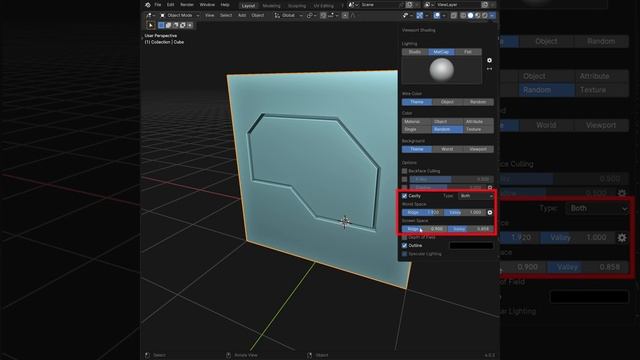Open the Render menu

(187, 5)
